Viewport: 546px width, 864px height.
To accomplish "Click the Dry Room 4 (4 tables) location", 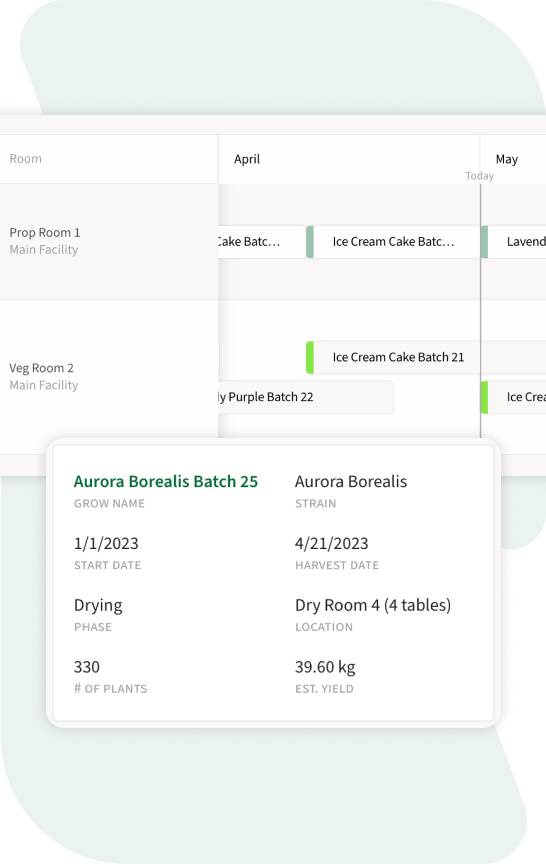I will click(373, 605).
